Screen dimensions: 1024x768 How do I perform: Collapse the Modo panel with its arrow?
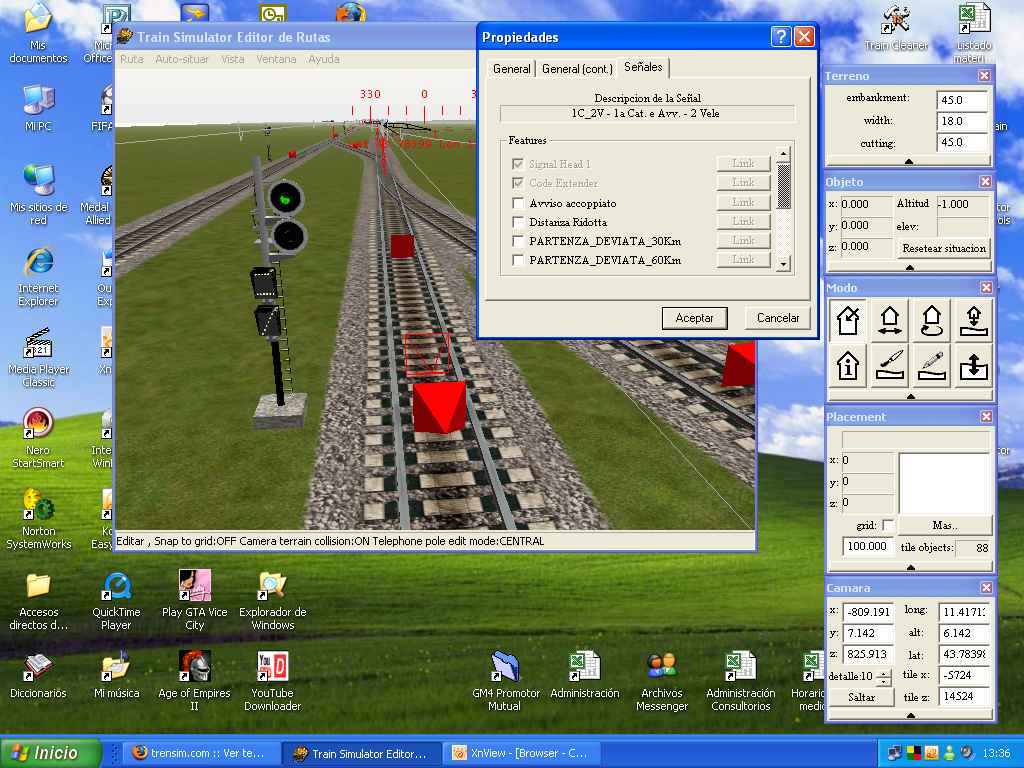[909, 396]
